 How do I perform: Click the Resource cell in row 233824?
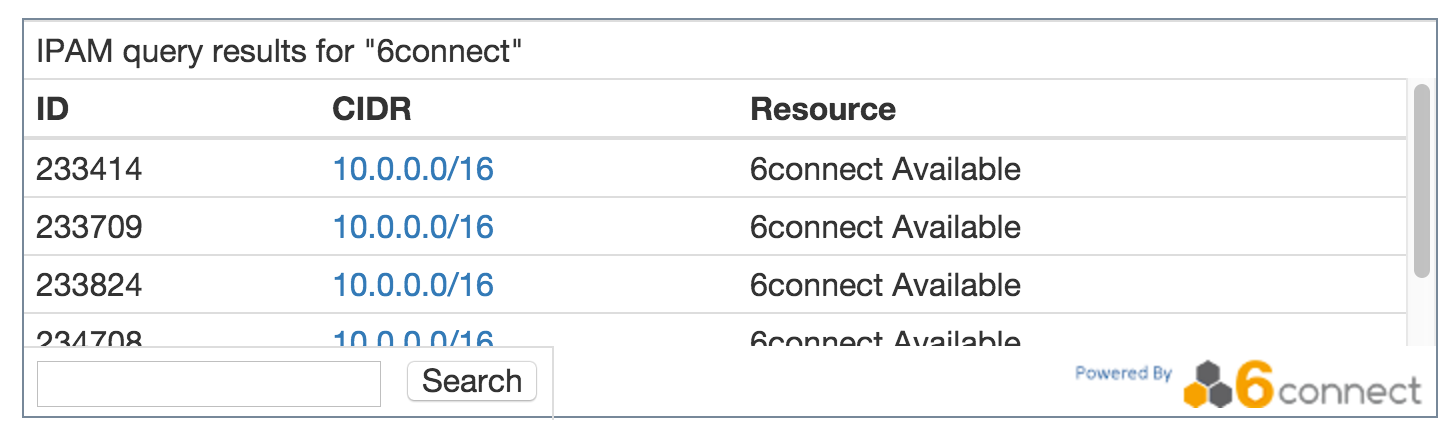[x=884, y=285]
